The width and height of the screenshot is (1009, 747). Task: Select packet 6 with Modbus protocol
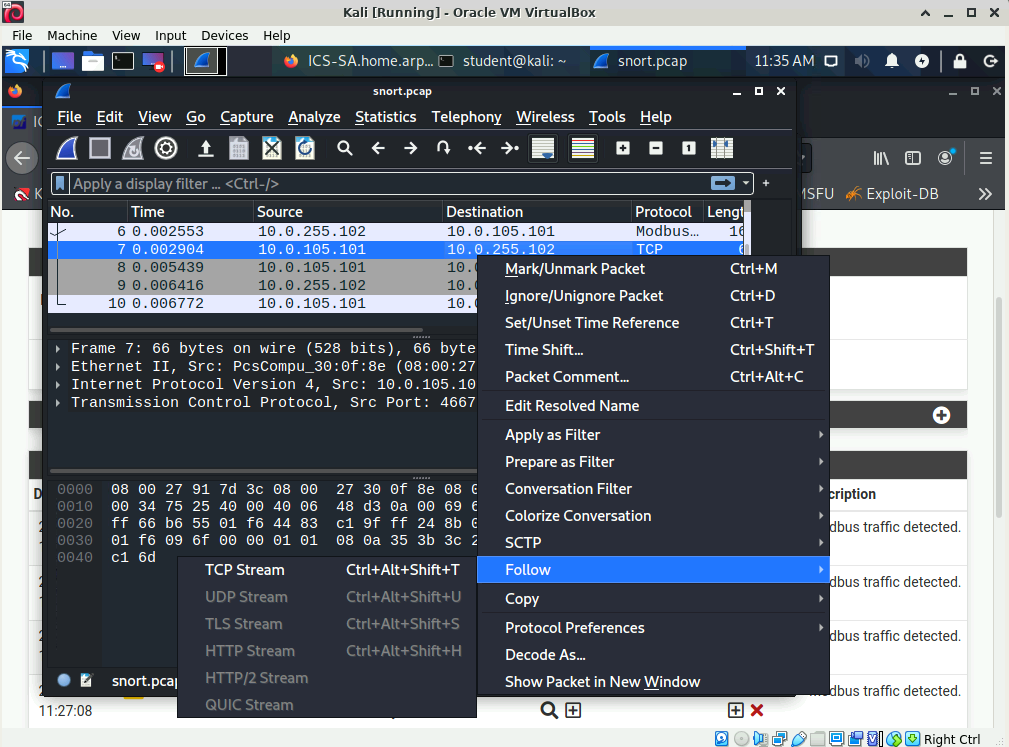[x=396, y=232]
